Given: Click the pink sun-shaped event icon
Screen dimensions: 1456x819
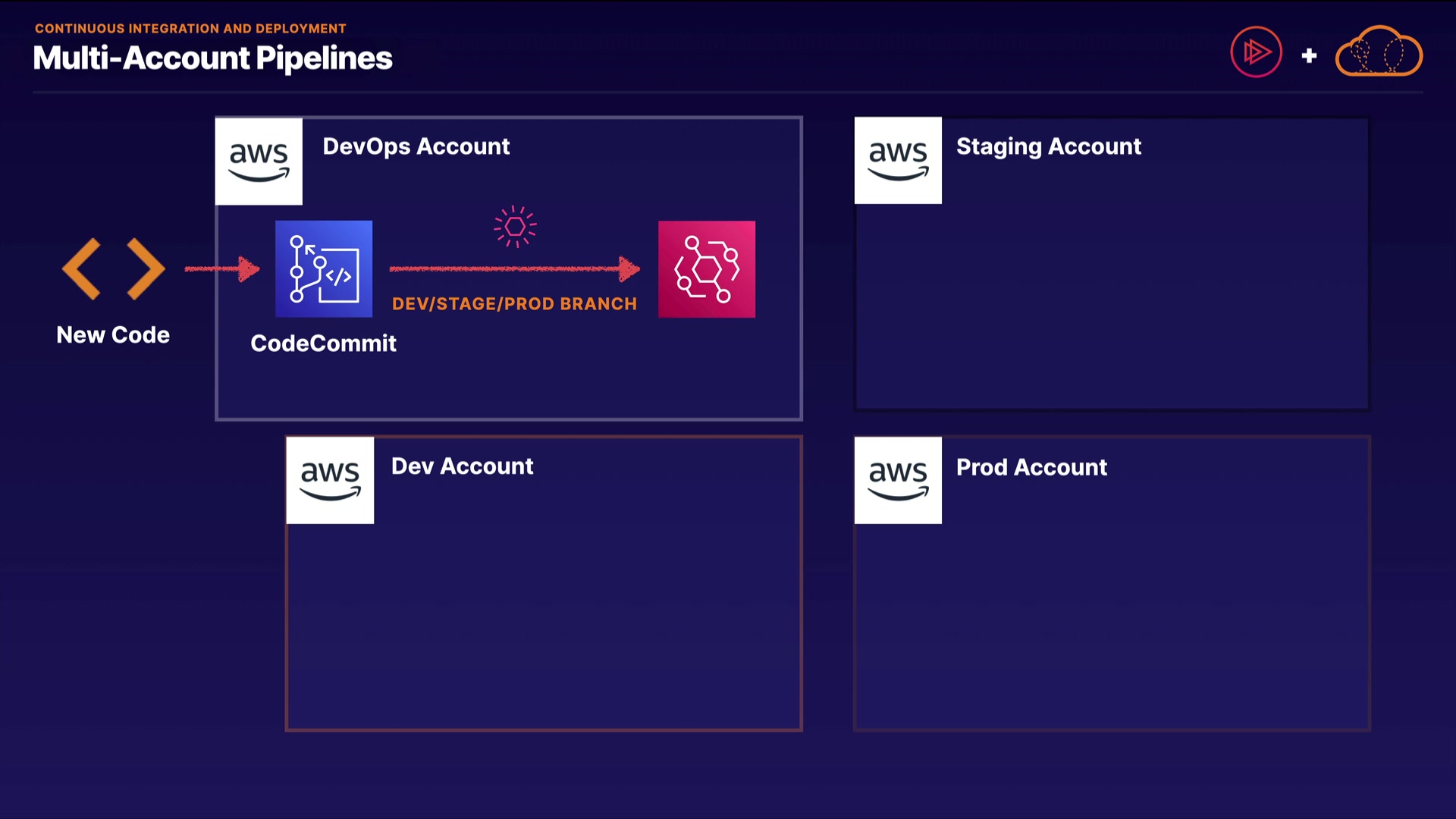Looking at the screenshot, I should [x=515, y=226].
